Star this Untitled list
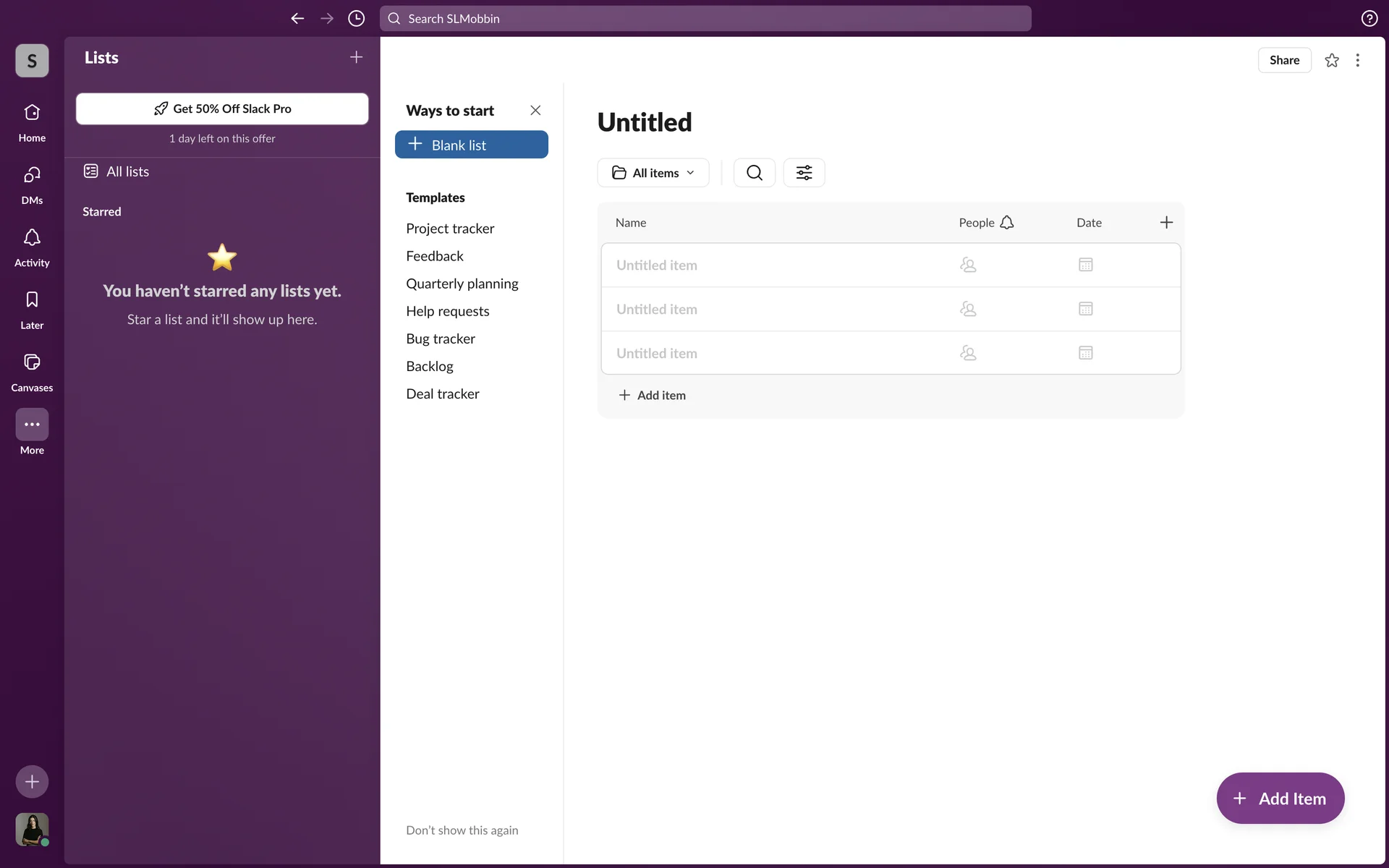Viewport: 1389px width, 868px height. [1331, 60]
